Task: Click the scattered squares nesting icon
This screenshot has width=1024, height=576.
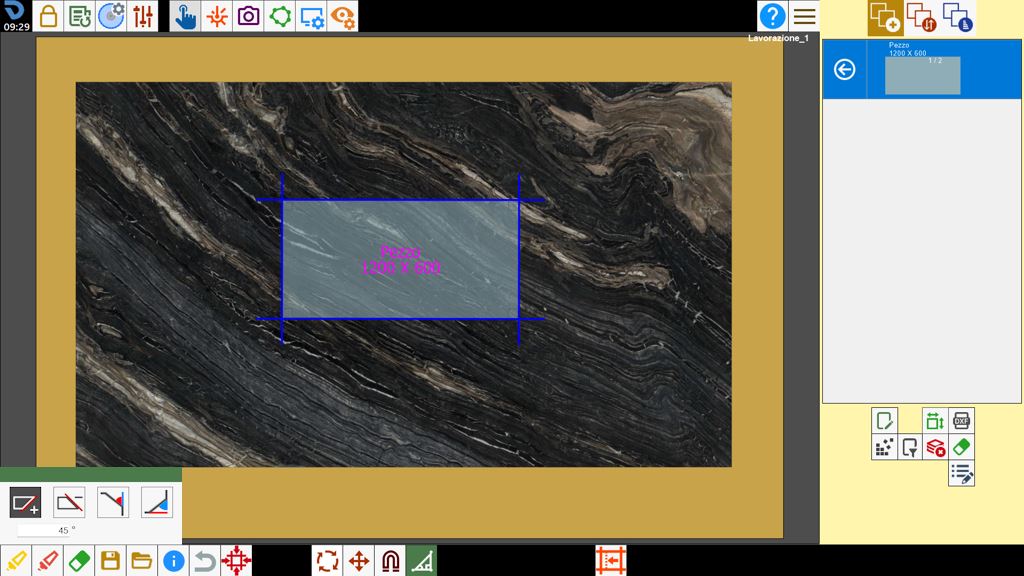Action: [884, 447]
